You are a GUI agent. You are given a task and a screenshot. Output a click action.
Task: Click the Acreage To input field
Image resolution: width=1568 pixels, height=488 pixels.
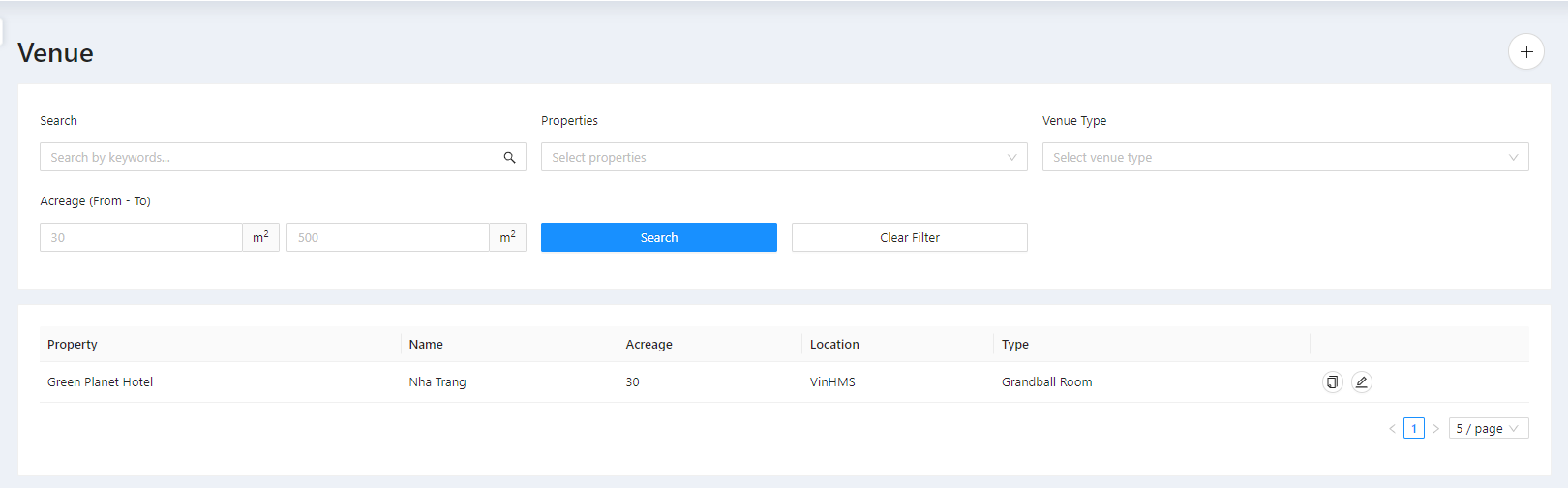point(387,238)
